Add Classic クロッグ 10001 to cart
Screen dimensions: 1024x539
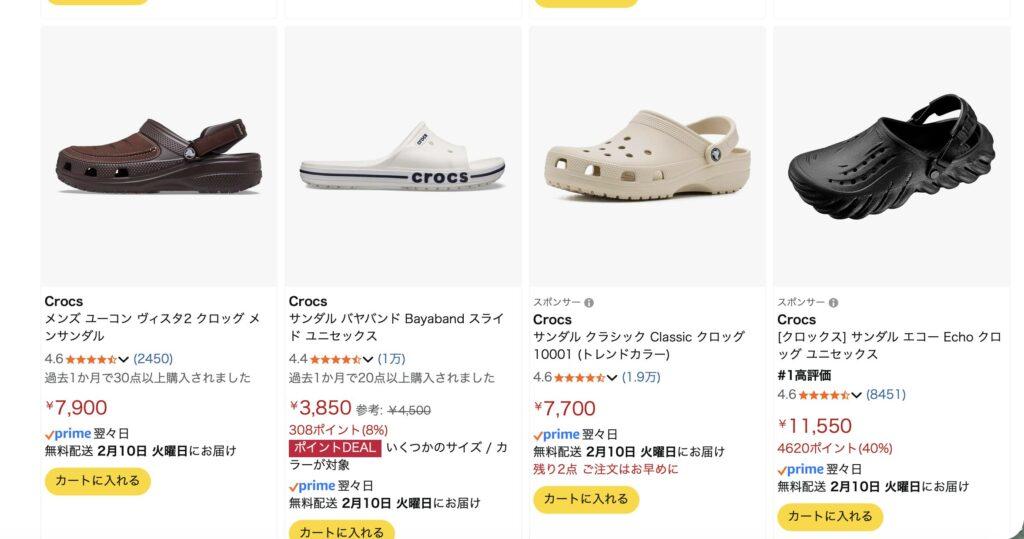point(585,499)
